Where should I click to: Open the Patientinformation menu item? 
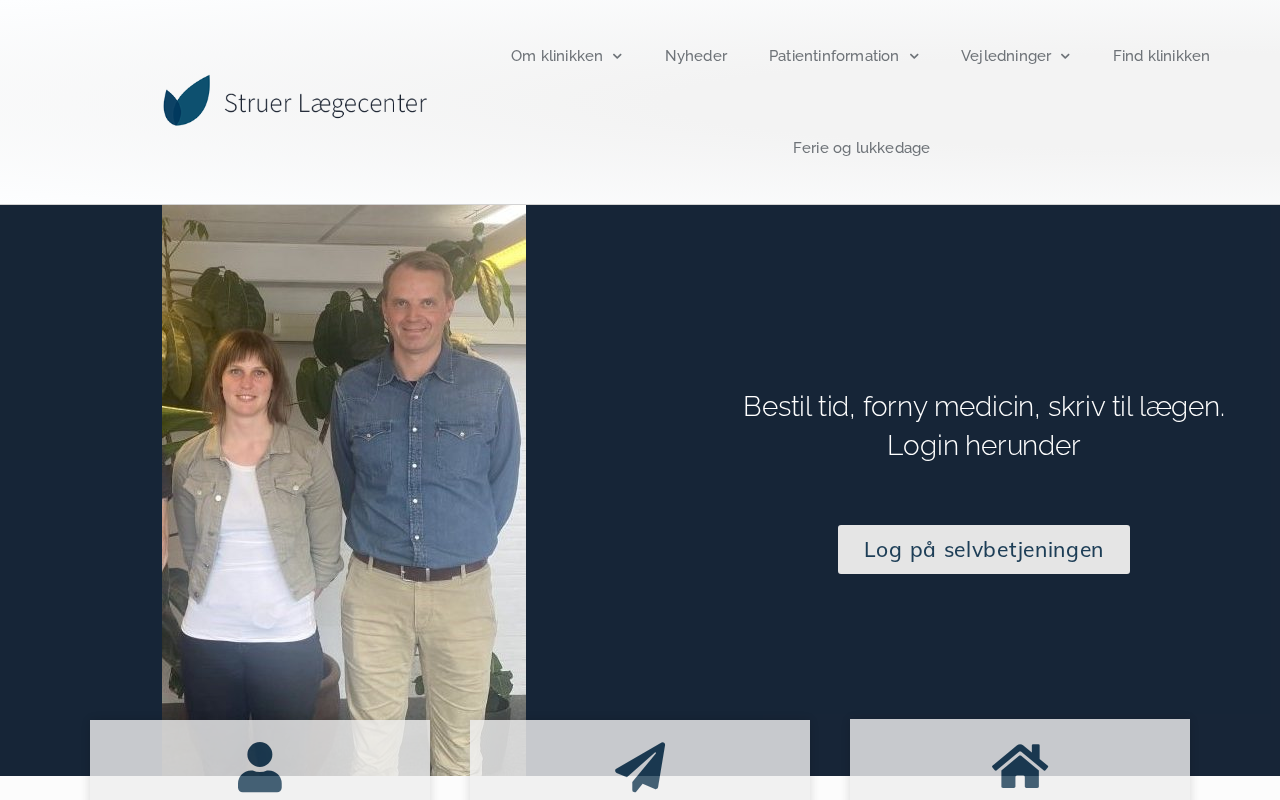pyautogui.click(x=834, y=56)
